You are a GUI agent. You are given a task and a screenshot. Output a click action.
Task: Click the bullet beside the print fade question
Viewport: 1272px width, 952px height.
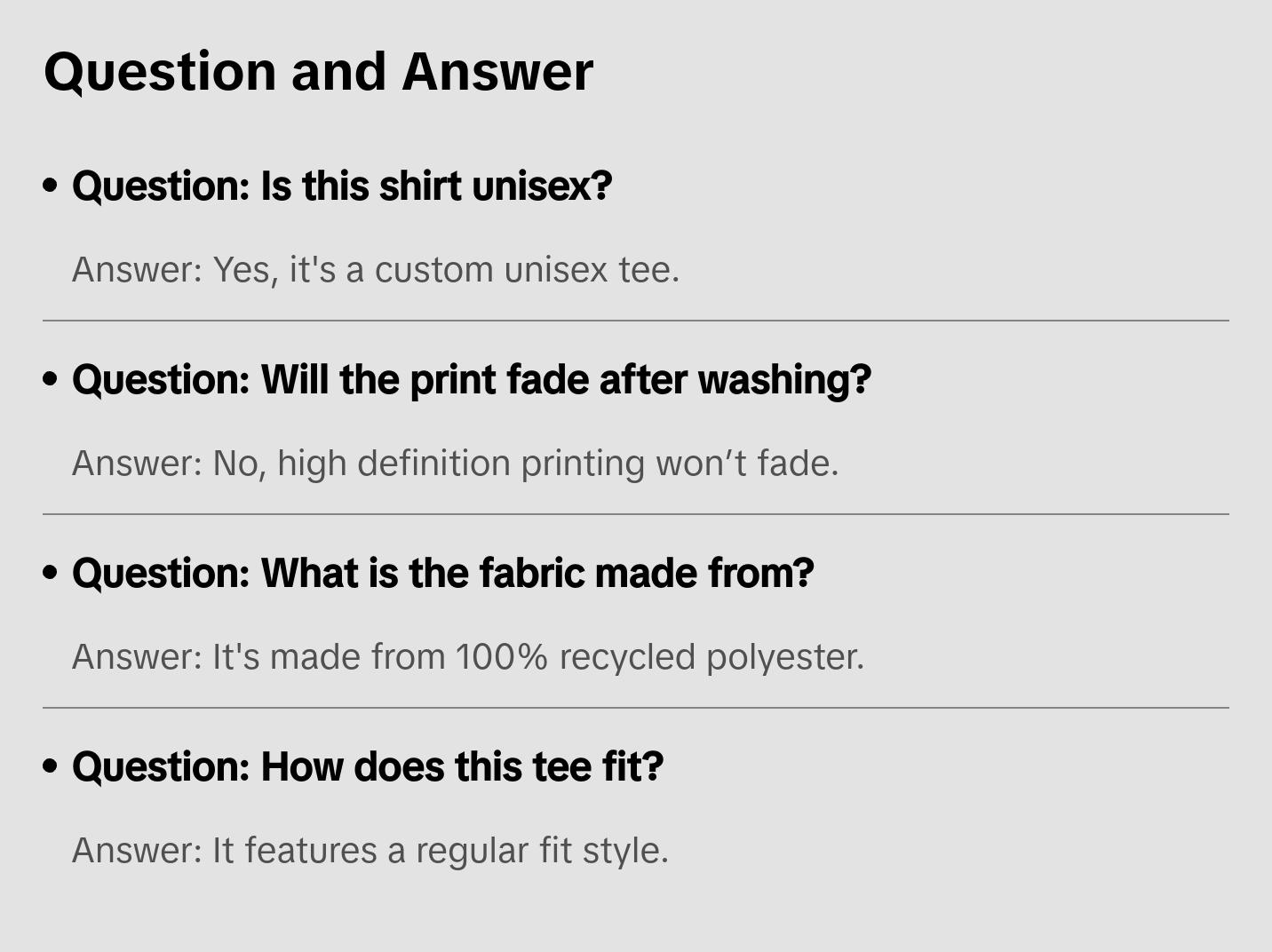tap(51, 380)
